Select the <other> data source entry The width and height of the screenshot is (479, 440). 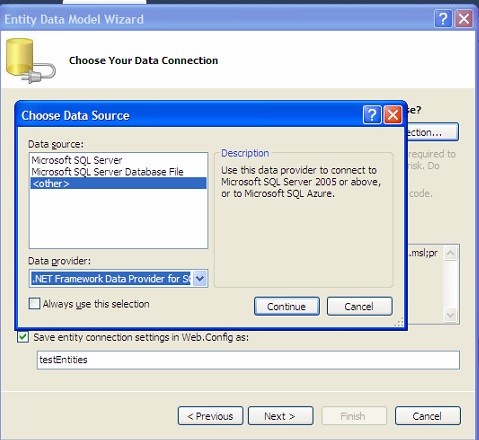click(x=118, y=183)
